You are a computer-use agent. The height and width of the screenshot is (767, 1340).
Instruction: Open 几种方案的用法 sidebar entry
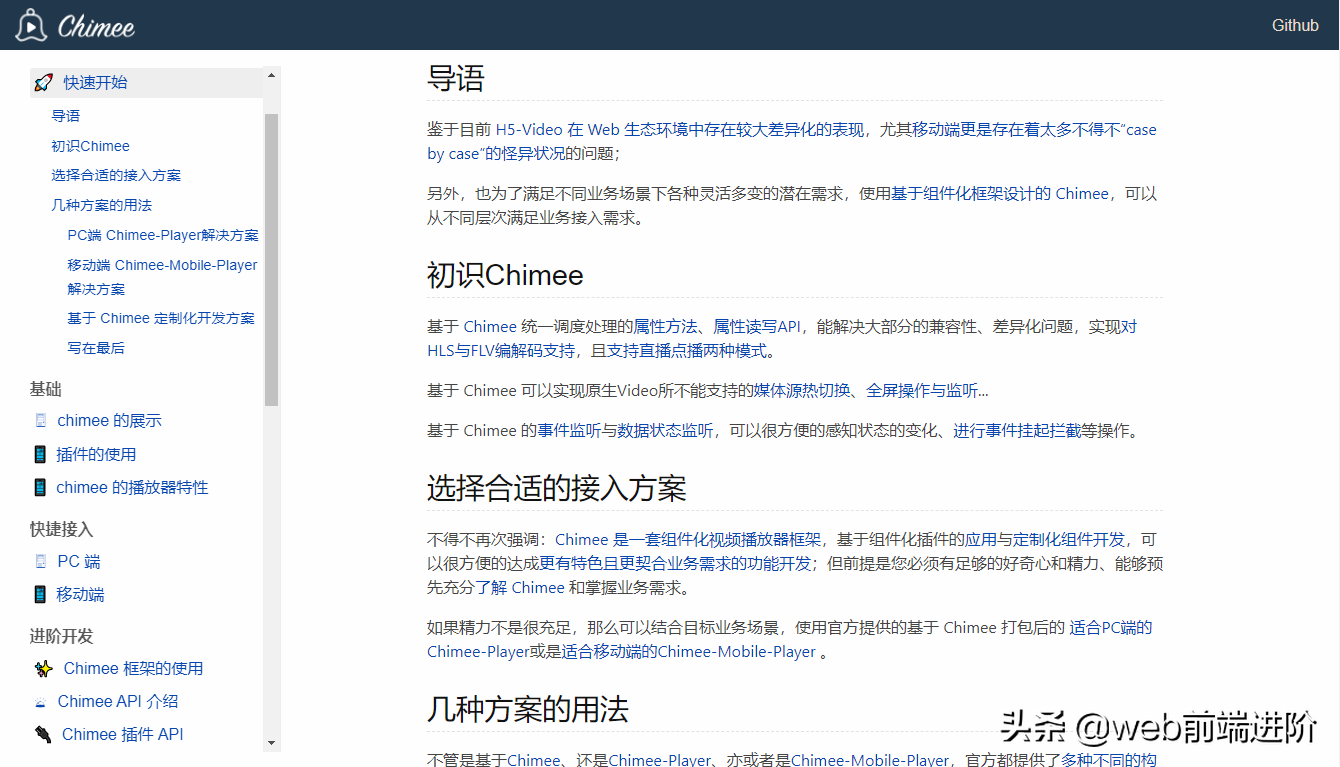[x=102, y=205]
